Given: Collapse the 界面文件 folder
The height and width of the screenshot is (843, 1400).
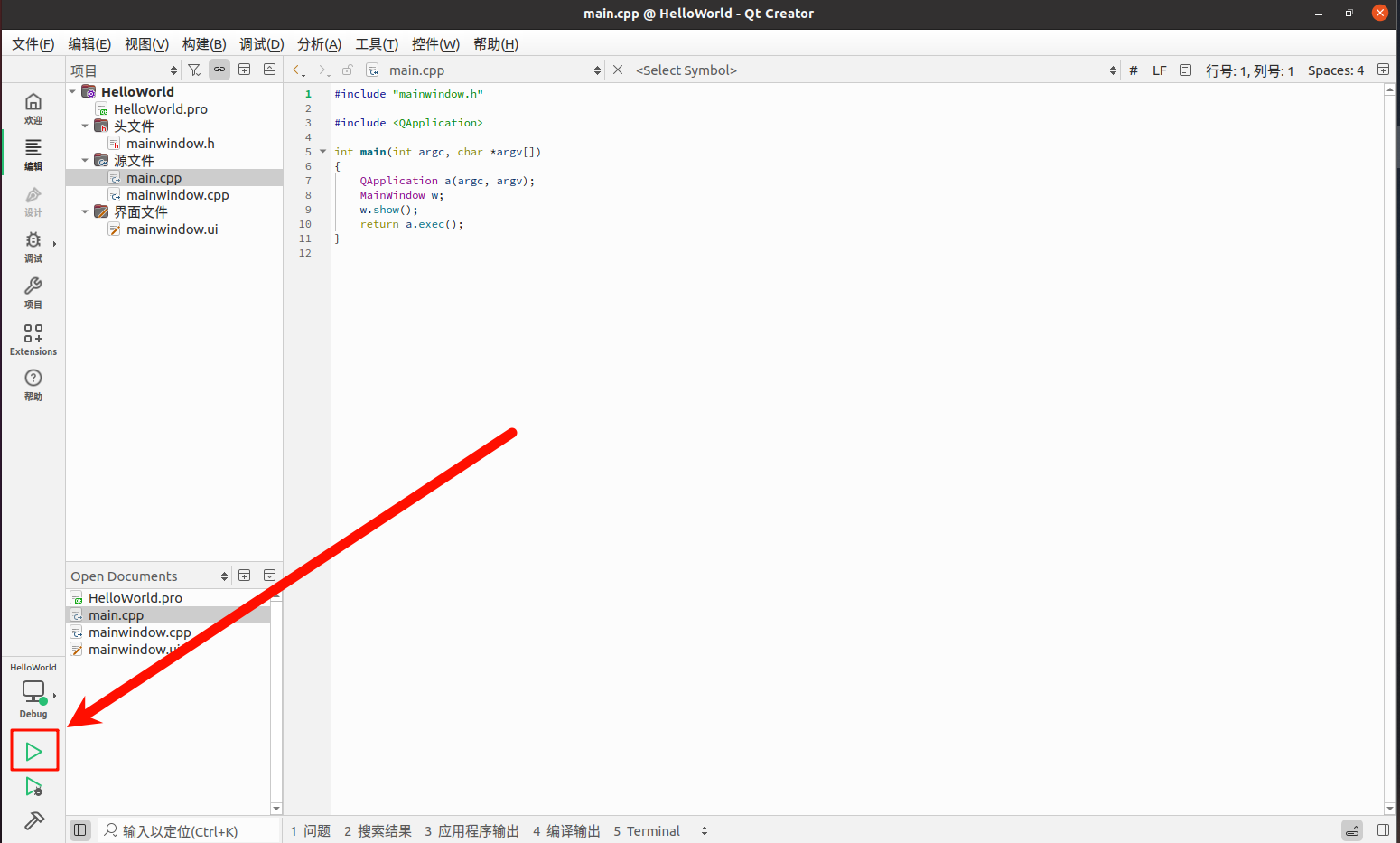Looking at the screenshot, I should click(86, 211).
